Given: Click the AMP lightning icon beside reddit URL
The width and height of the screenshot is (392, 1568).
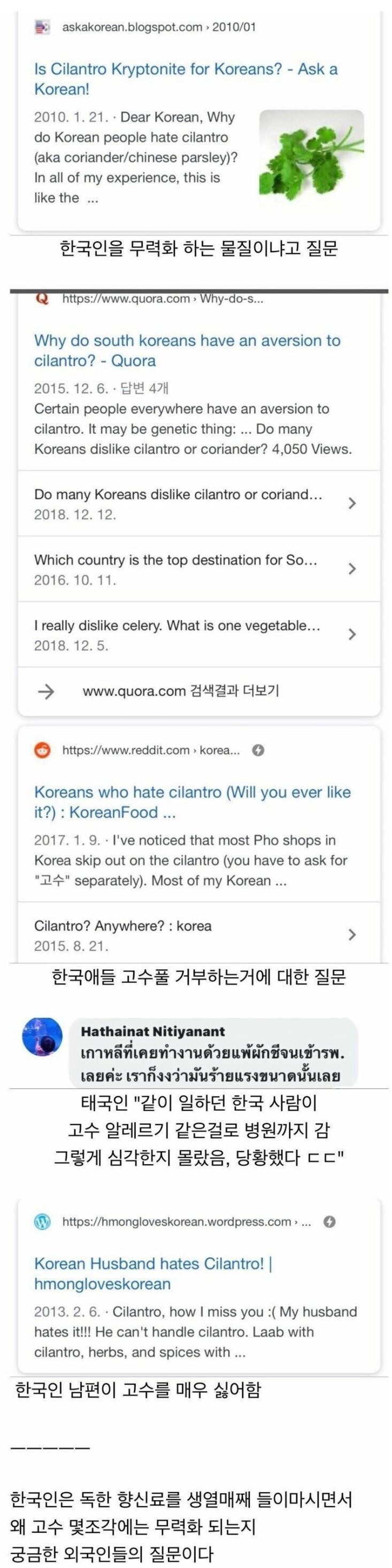Looking at the screenshot, I should (x=258, y=750).
